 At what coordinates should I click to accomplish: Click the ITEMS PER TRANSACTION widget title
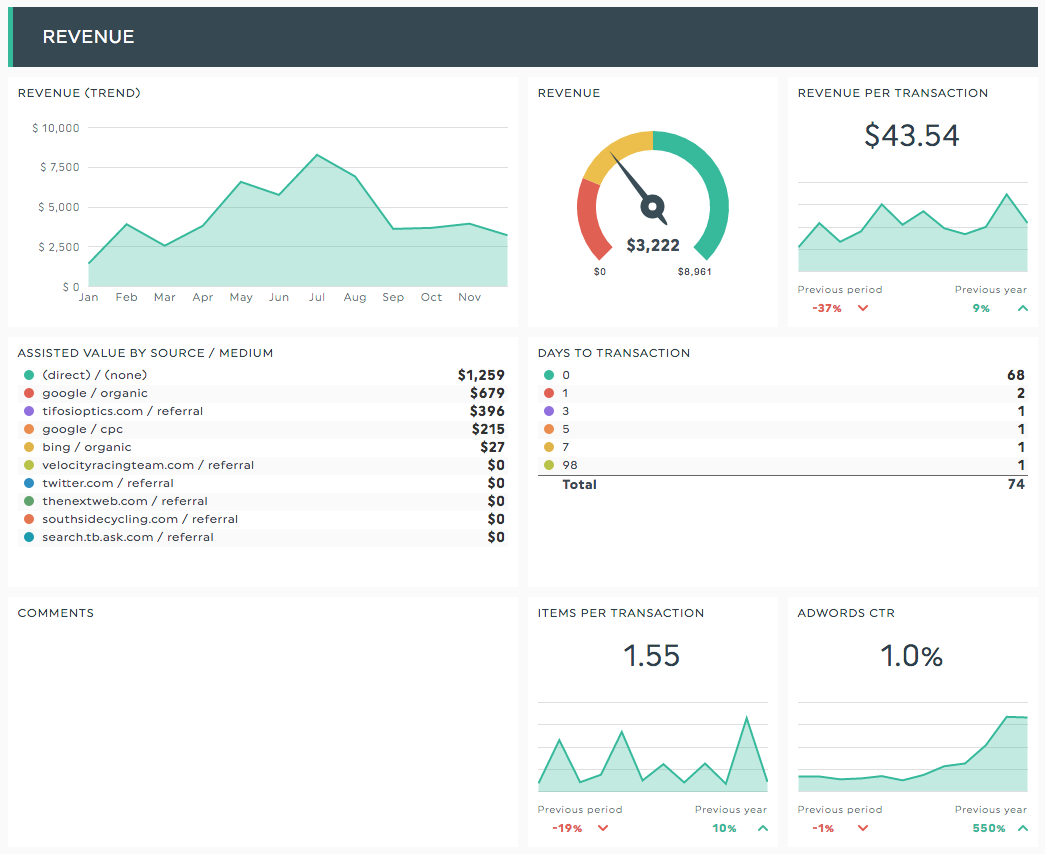621,613
